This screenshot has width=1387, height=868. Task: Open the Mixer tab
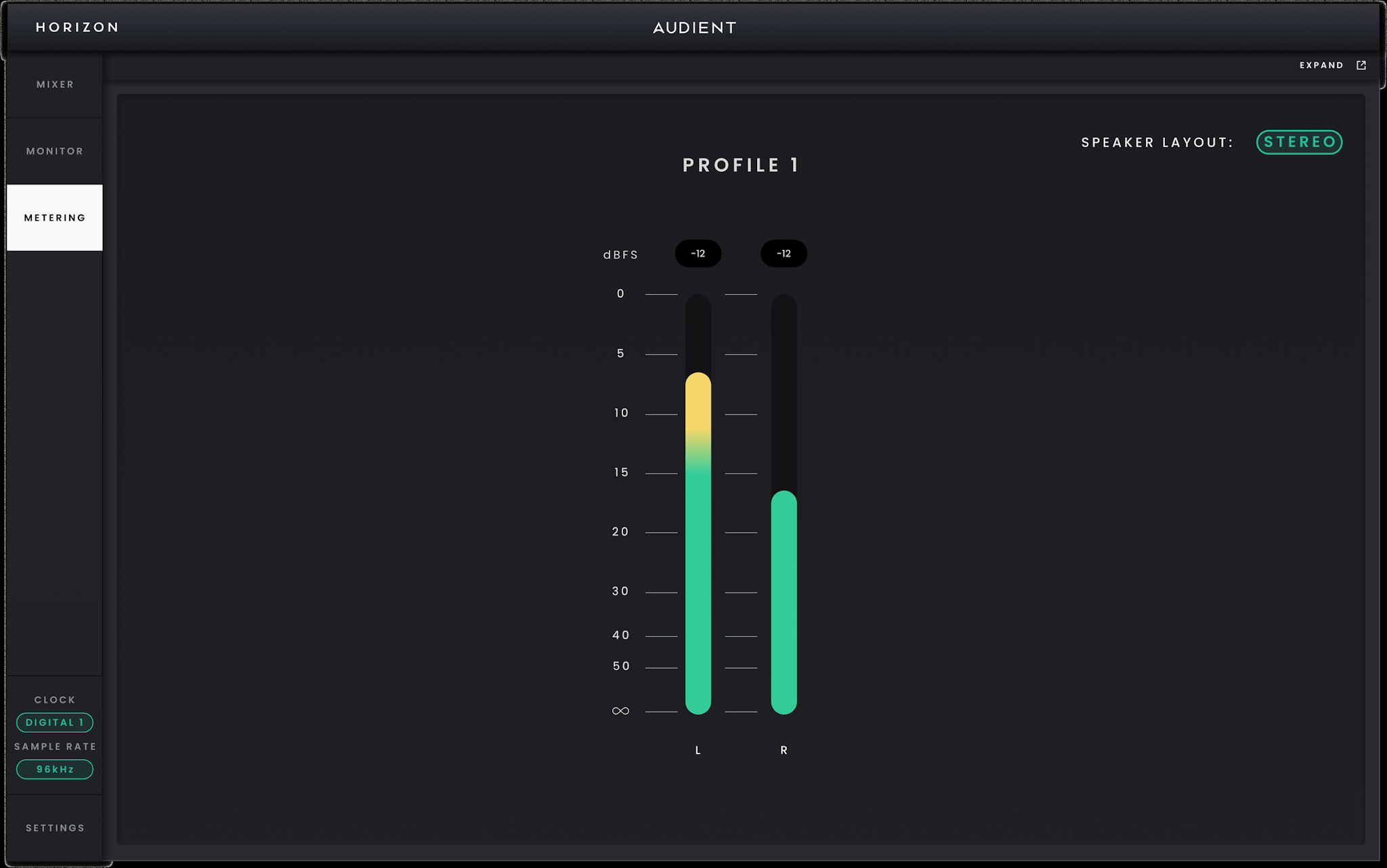55,85
